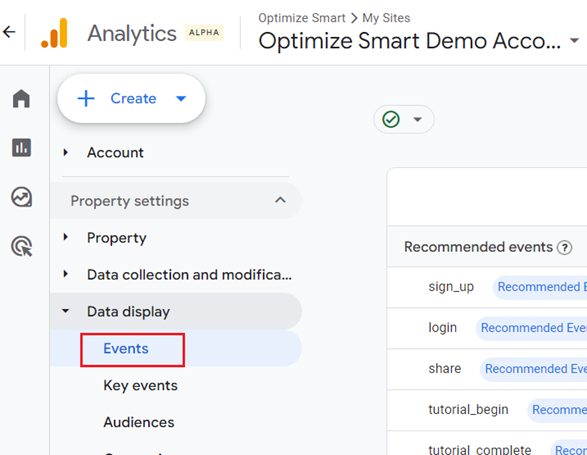Screen dimensions: 587x455
Task: Click the sign_up event row
Action: [x=487, y=287]
